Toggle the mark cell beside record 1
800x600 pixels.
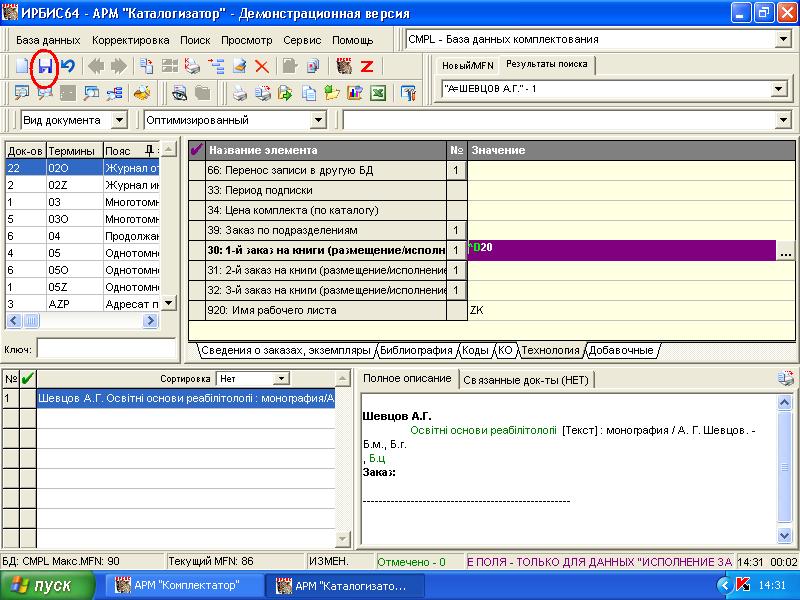click(x=27, y=398)
